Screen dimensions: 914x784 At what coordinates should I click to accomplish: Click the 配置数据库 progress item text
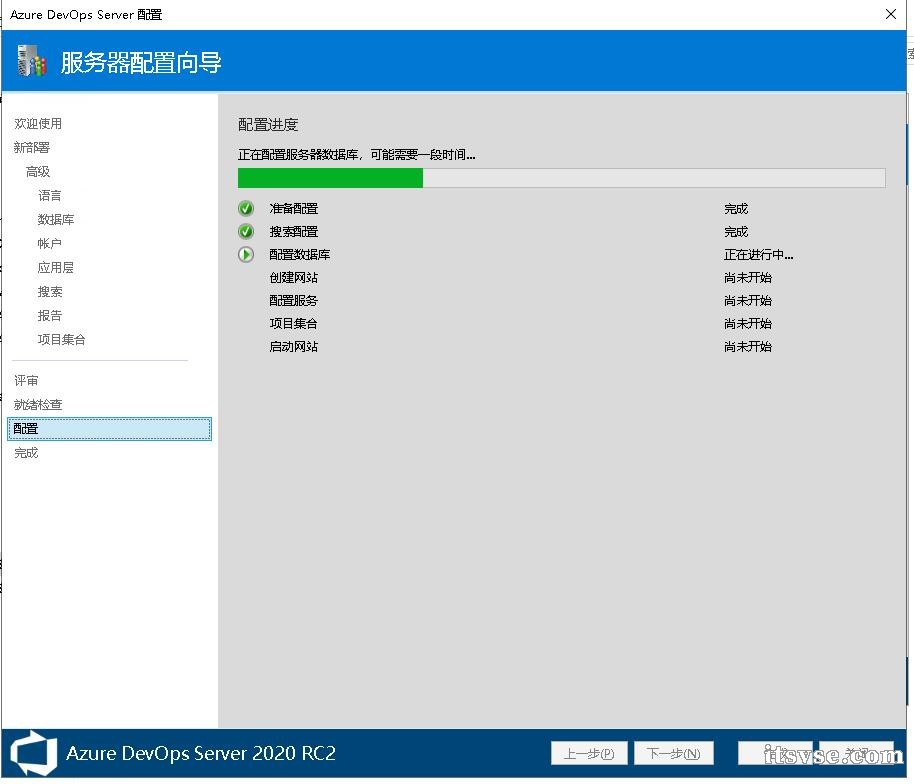click(x=300, y=255)
